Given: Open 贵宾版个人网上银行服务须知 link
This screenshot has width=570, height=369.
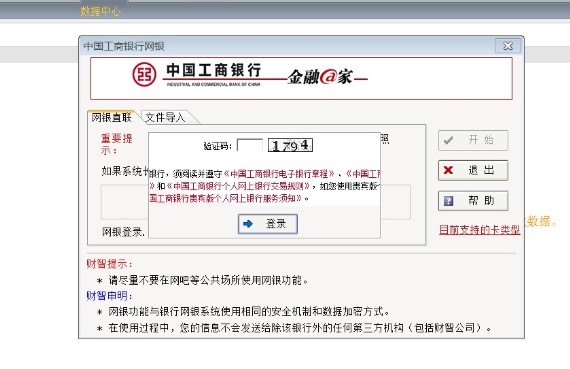Looking at the screenshot, I should pyautogui.click(x=225, y=198).
